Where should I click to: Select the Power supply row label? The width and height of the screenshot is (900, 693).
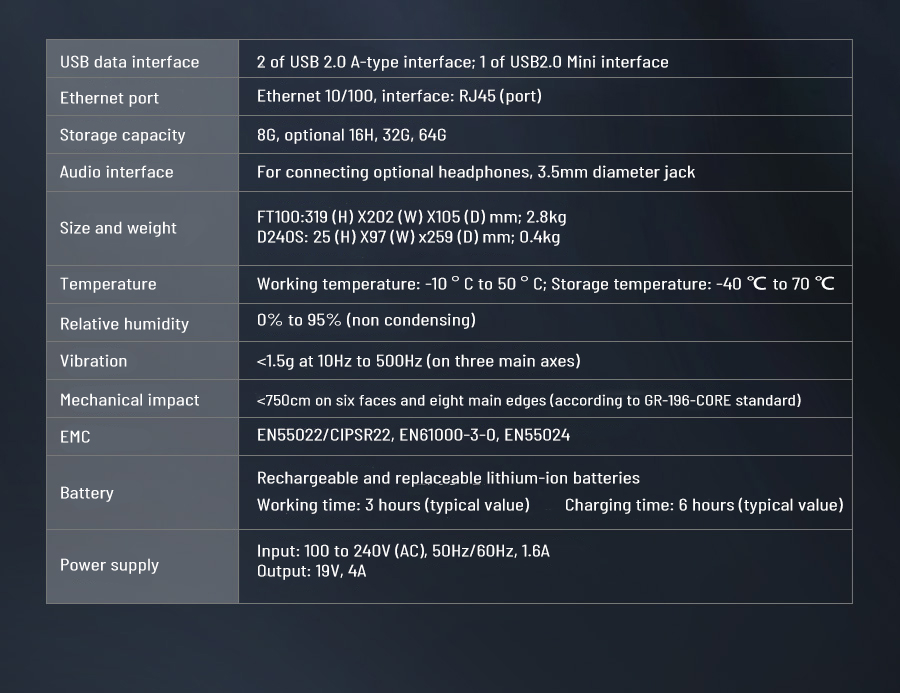109,565
